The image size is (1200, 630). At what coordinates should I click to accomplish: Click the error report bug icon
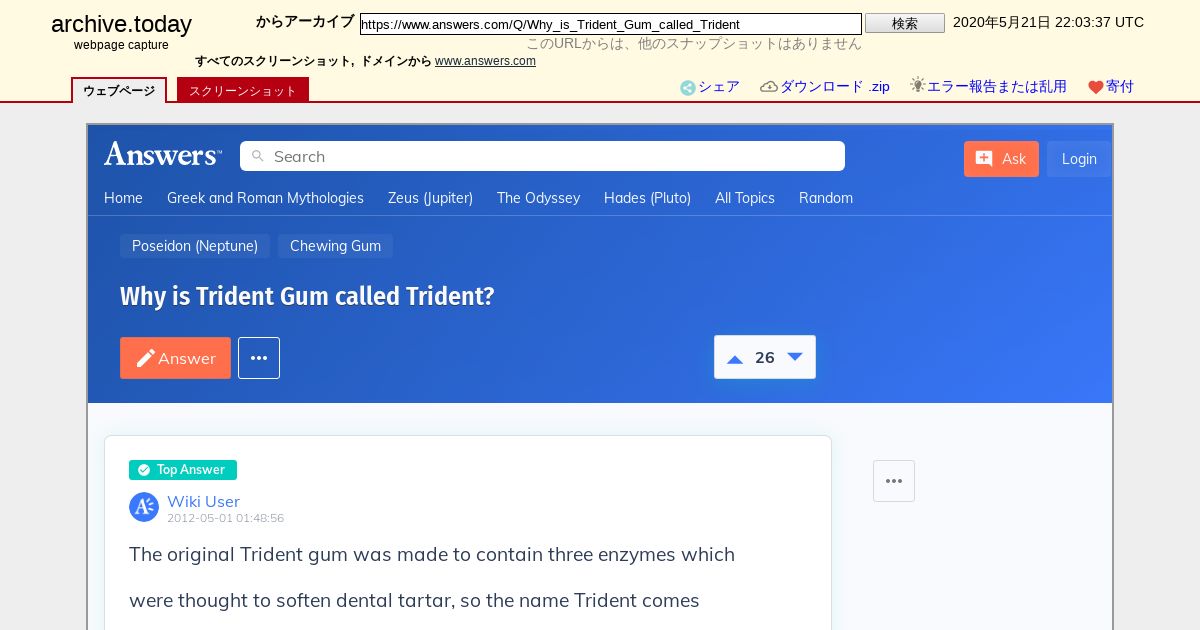pos(918,86)
